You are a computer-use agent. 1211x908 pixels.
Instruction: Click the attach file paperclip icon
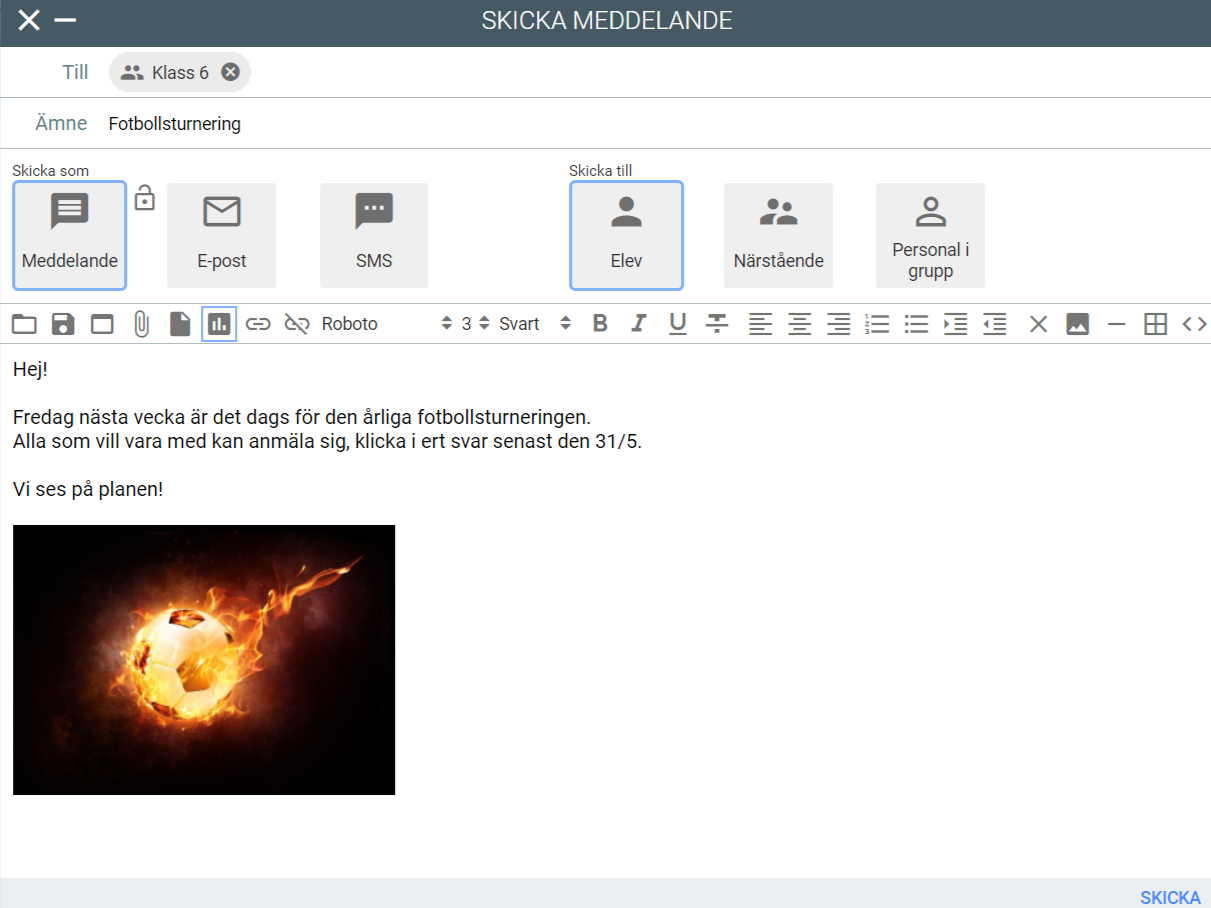pyautogui.click(x=141, y=324)
